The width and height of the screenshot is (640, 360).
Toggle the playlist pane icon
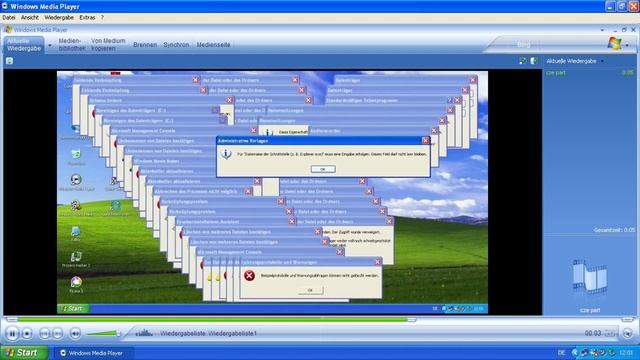(534, 61)
